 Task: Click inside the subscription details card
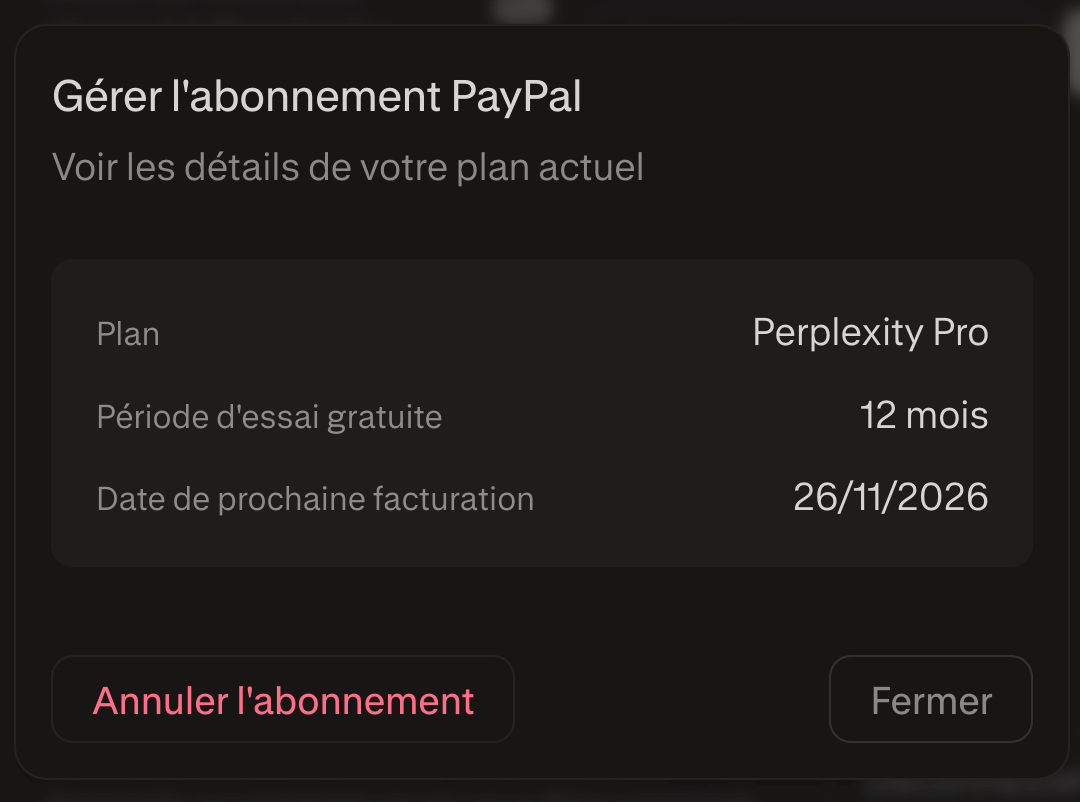coord(540,413)
